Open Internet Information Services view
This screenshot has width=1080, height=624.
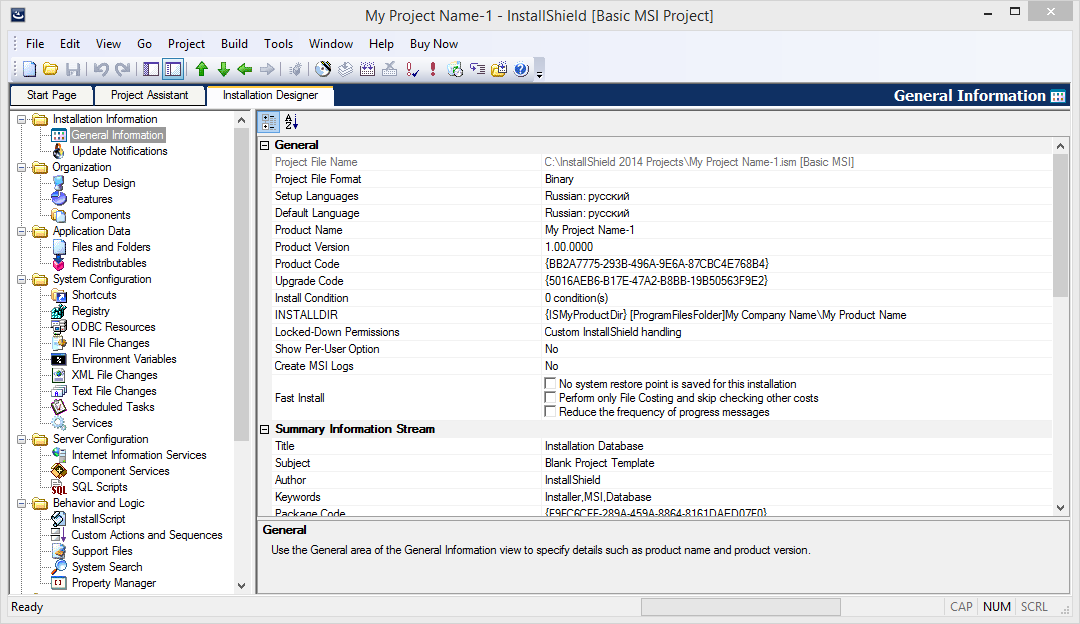click(x=139, y=455)
